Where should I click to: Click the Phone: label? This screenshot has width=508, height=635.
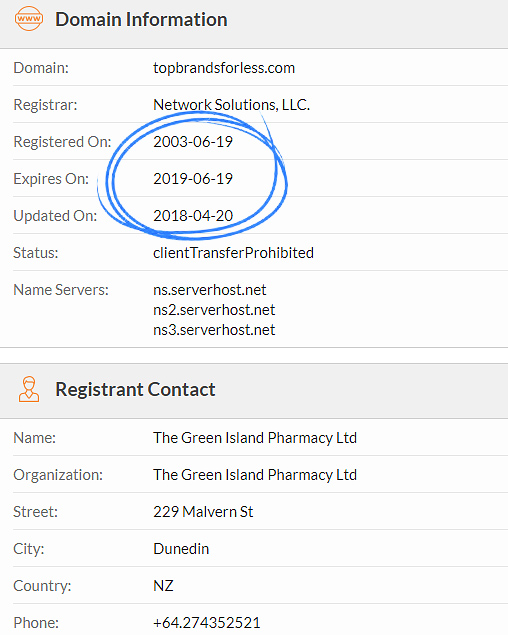(x=36, y=622)
